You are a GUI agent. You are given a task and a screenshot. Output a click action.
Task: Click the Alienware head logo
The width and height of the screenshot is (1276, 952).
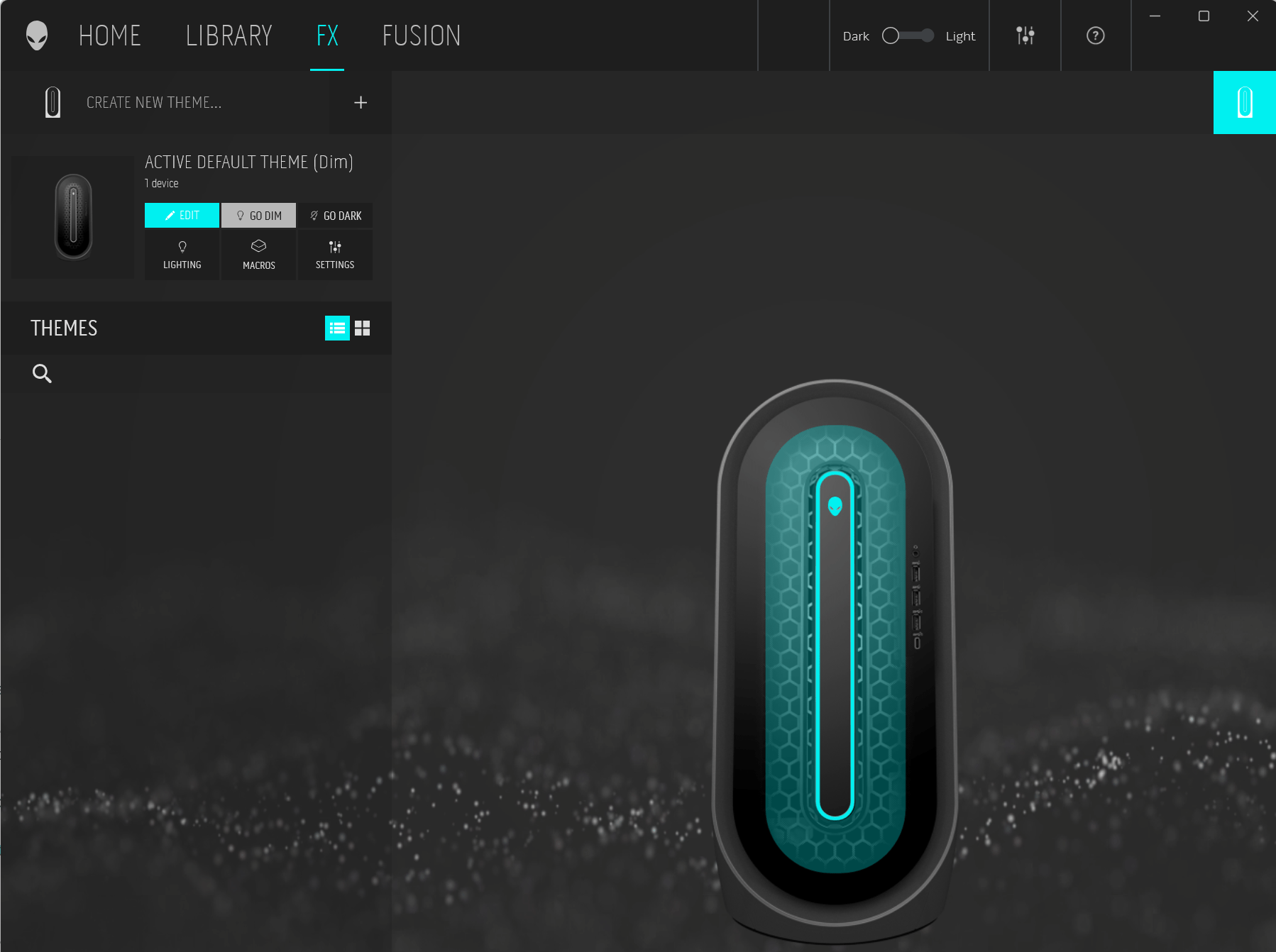(x=37, y=35)
